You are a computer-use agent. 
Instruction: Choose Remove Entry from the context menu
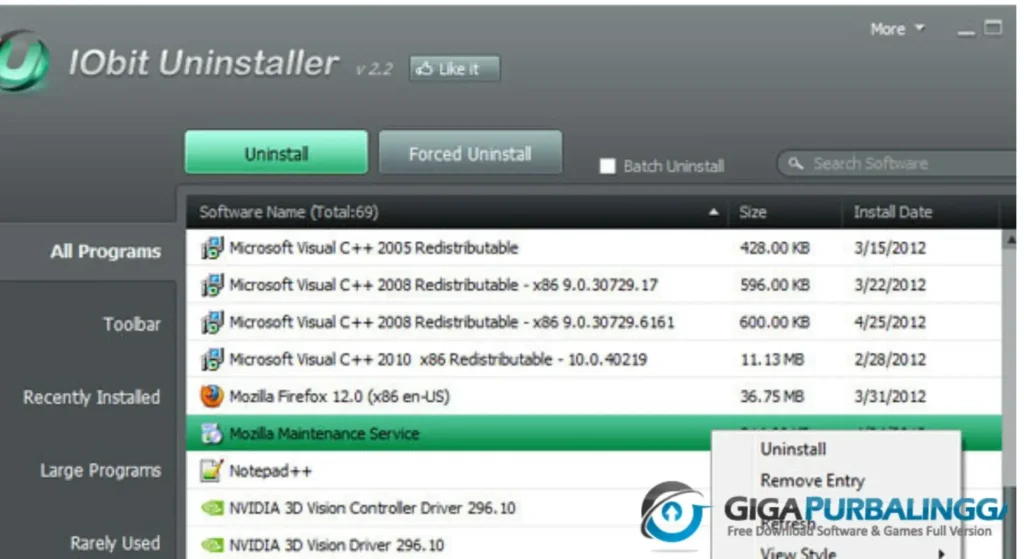point(812,481)
